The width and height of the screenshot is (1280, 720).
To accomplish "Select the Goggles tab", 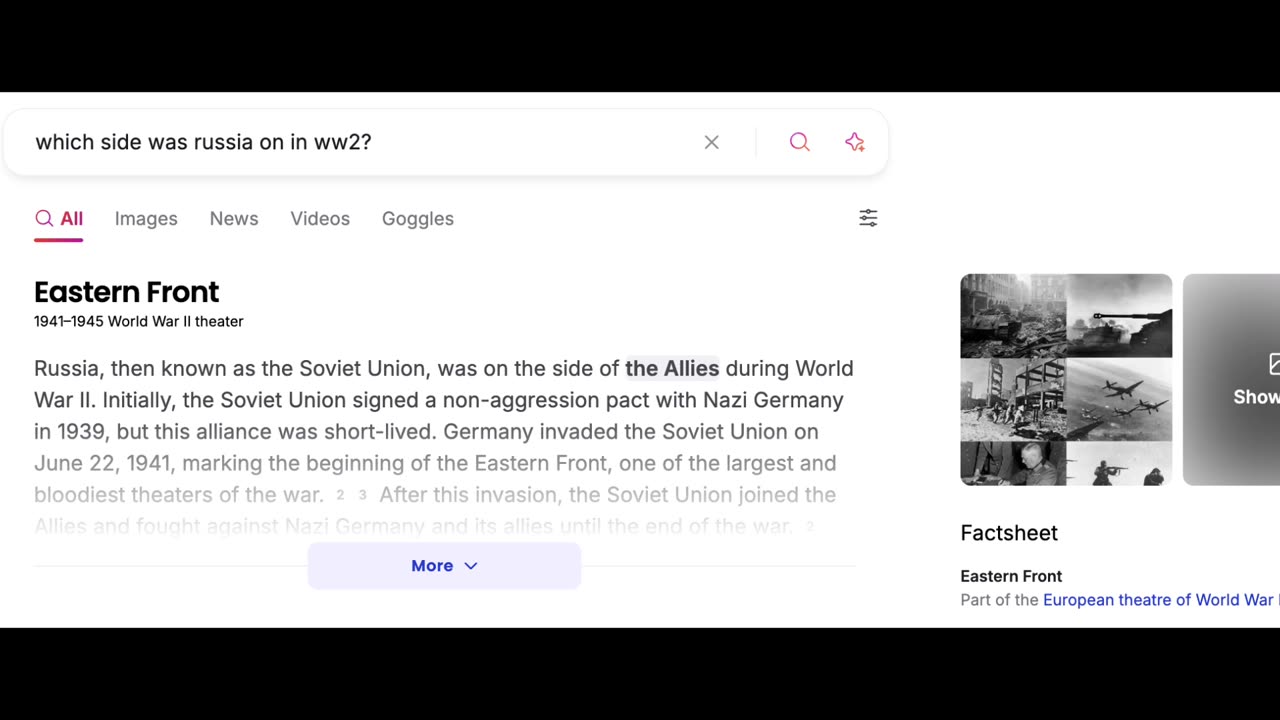I will 418,219.
